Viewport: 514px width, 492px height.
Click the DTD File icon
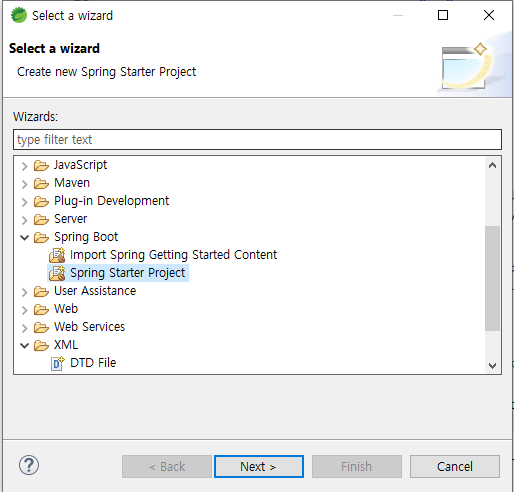point(57,363)
